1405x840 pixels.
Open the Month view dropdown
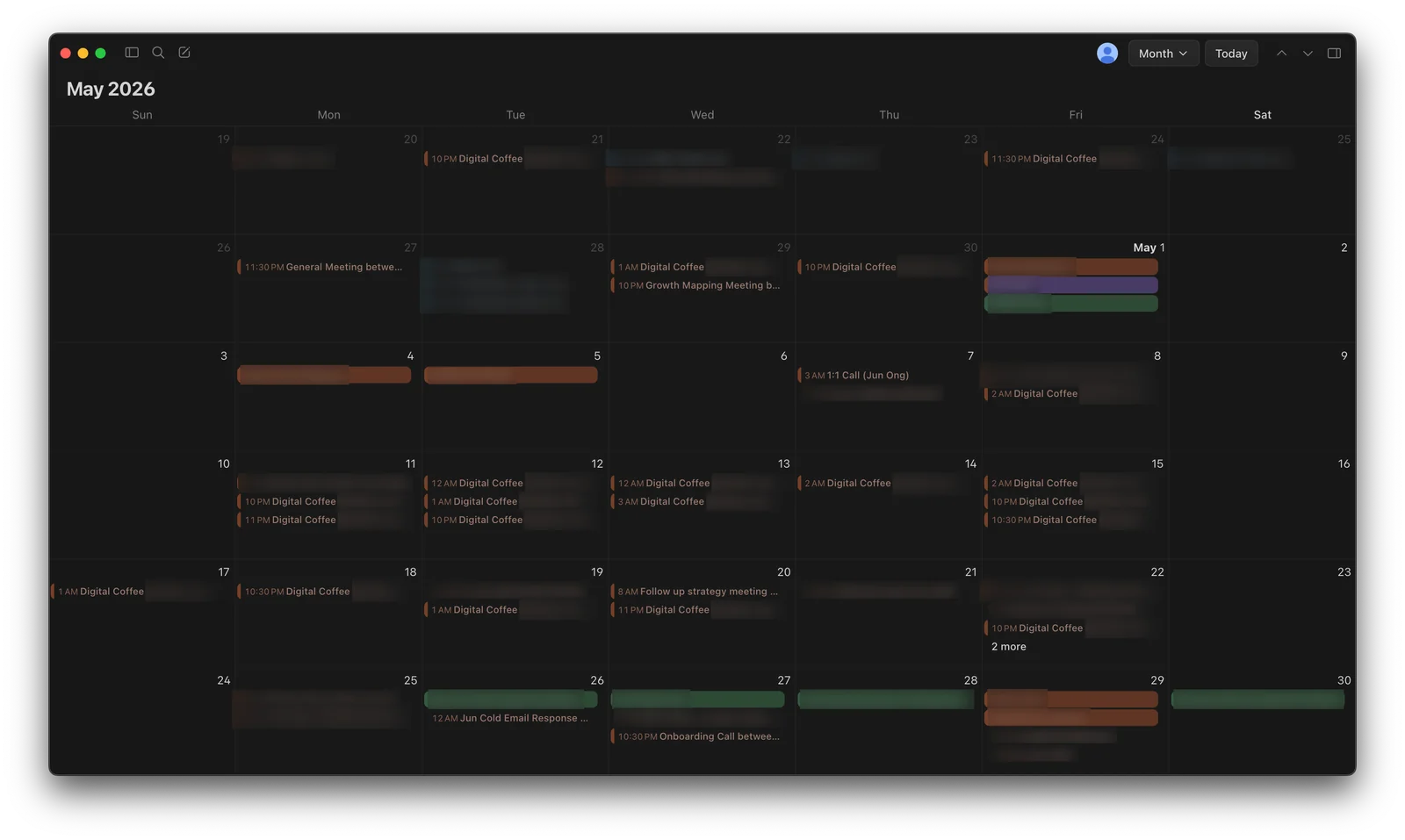pos(1164,54)
